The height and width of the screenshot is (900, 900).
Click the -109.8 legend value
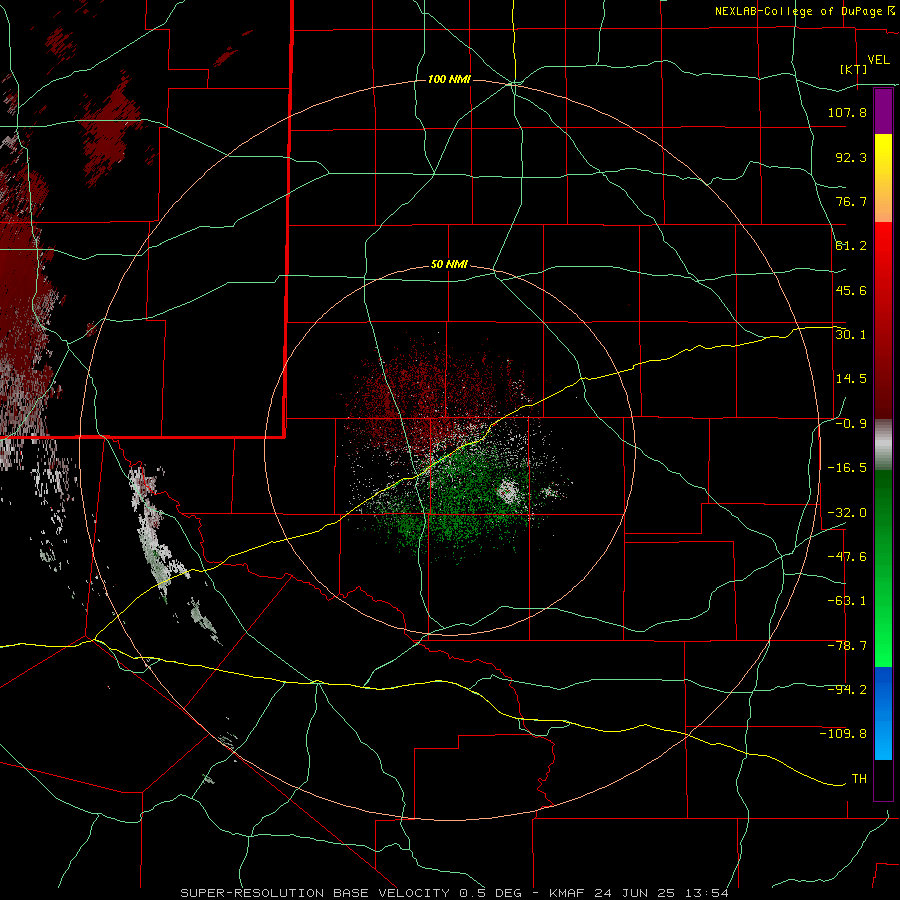click(x=843, y=734)
